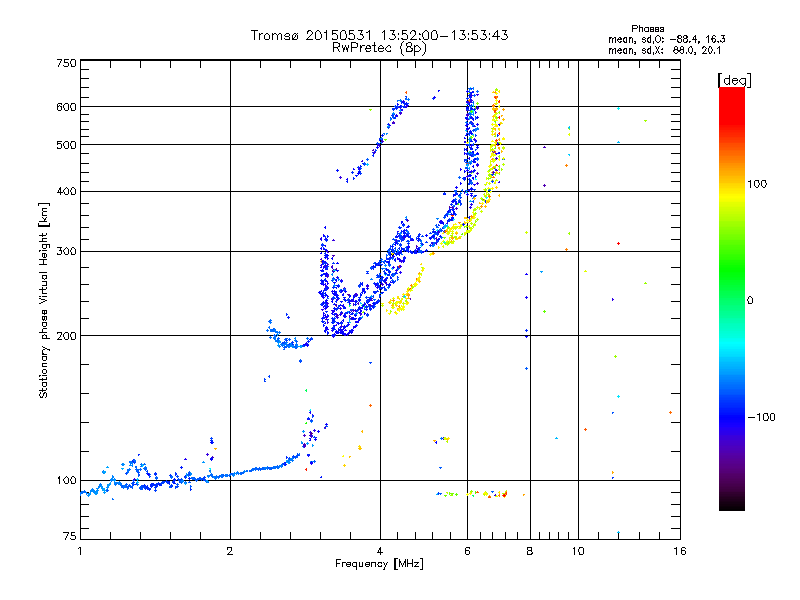Viewport: 800px width, 600px height.
Task: Click the 'mean, sd,X: 88.0, 20.1' line
Action: click(x=664, y=50)
